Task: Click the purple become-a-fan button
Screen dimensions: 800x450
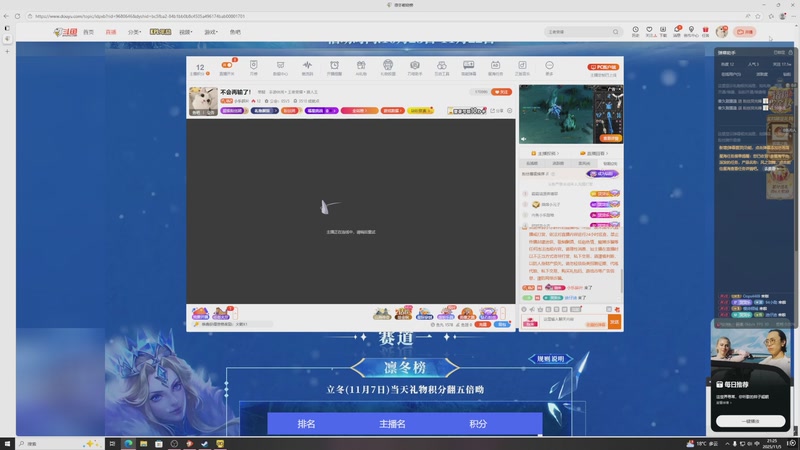Action: [x=603, y=174]
